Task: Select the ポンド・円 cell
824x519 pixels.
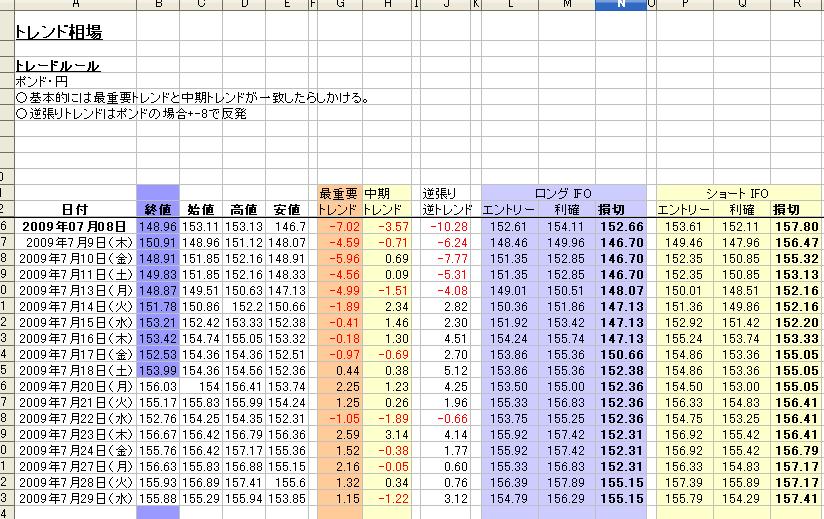Action: 40,81
